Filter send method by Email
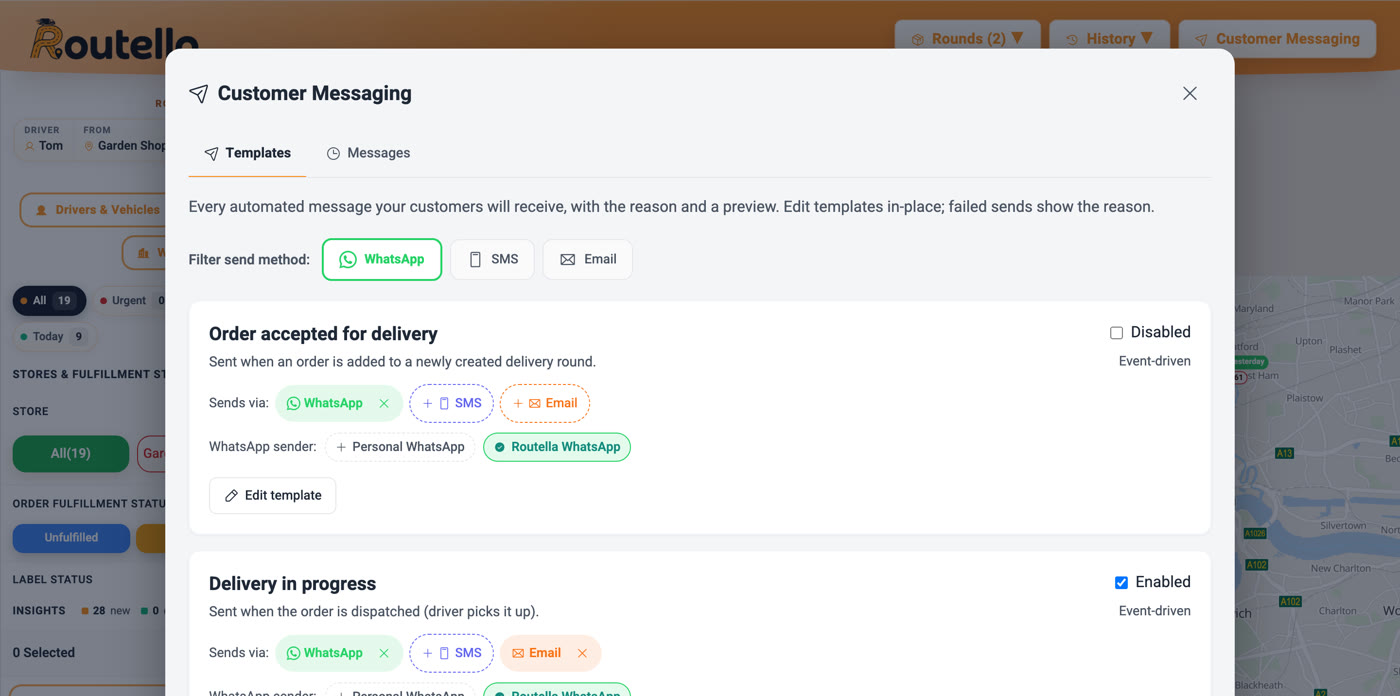This screenshot has height=696, width=1400. click(588, 259)
